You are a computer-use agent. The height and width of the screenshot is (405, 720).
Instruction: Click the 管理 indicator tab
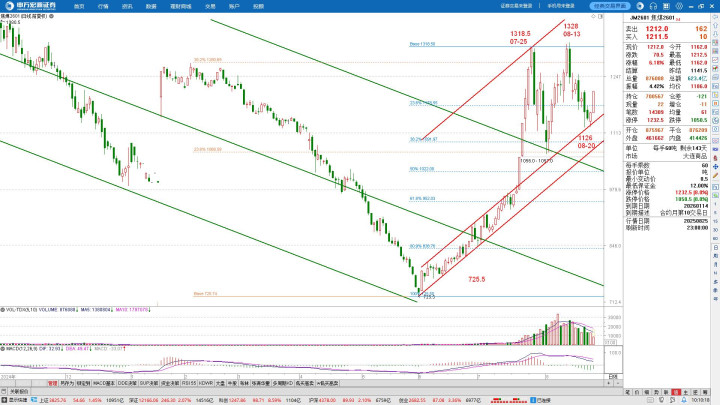[52, 382]
